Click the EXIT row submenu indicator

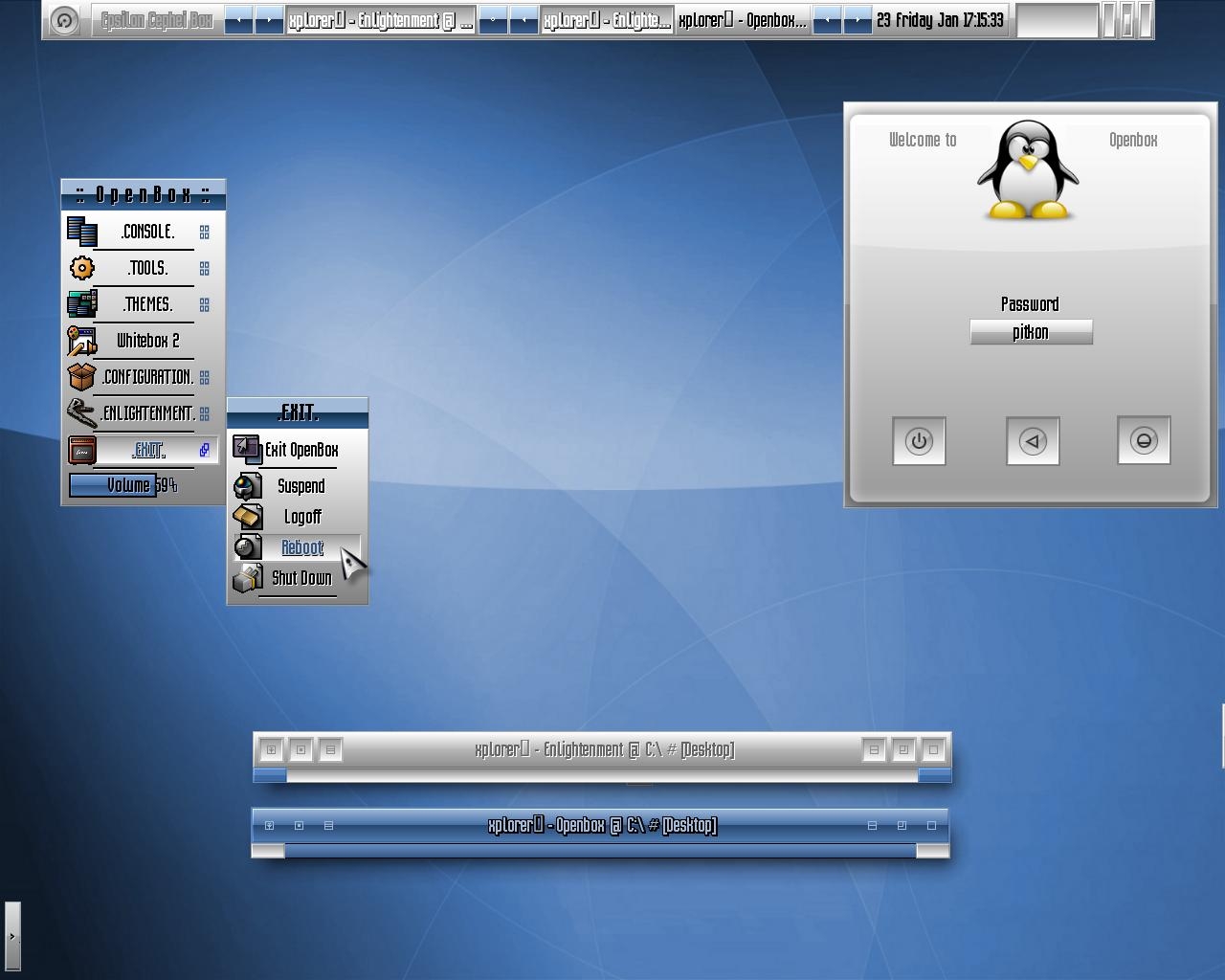204,450
